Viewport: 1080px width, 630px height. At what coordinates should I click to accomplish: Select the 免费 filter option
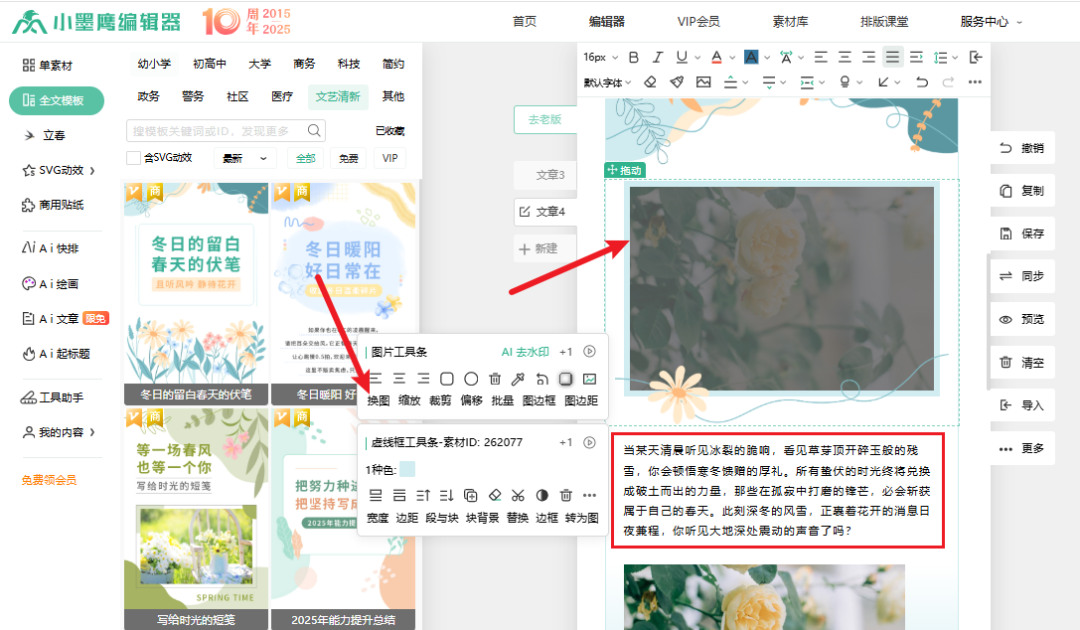coord(348,158)
